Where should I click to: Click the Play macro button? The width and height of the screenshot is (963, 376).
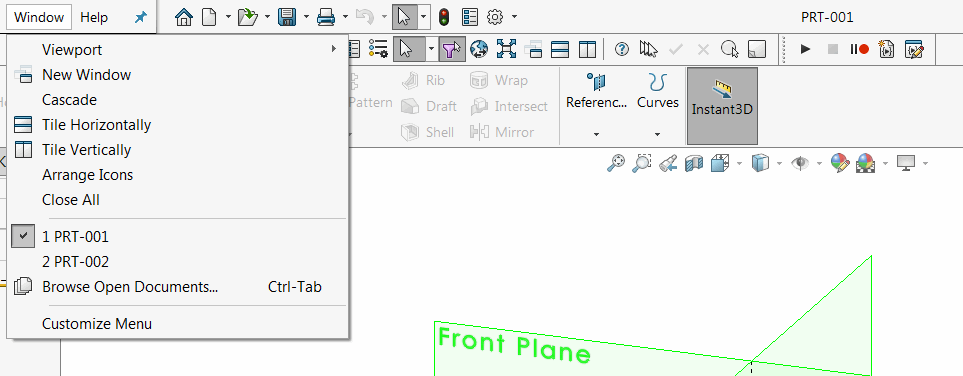pos(806,49)
